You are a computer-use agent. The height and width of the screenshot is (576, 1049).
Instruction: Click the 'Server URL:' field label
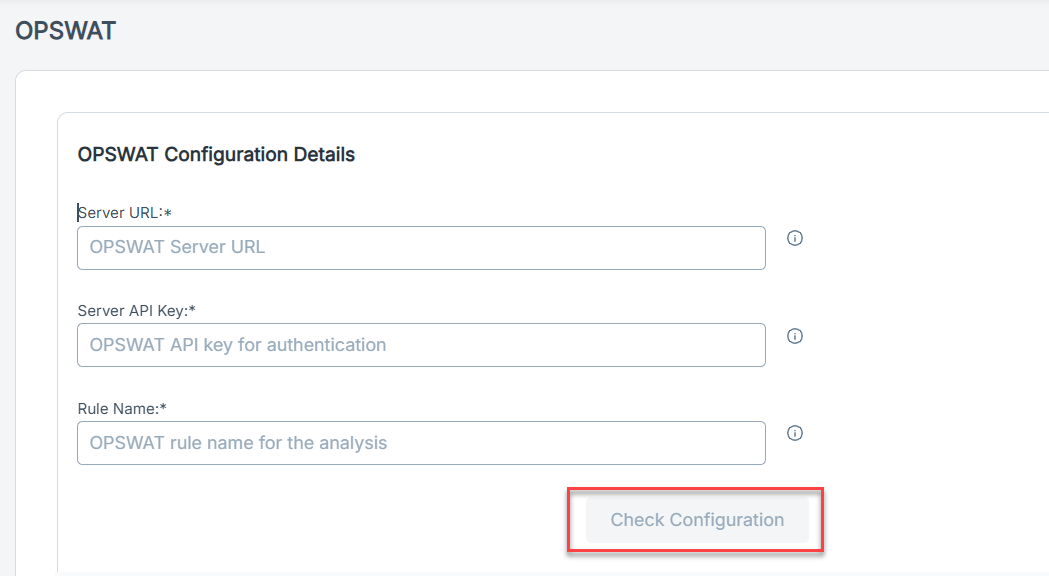point(120,213)
